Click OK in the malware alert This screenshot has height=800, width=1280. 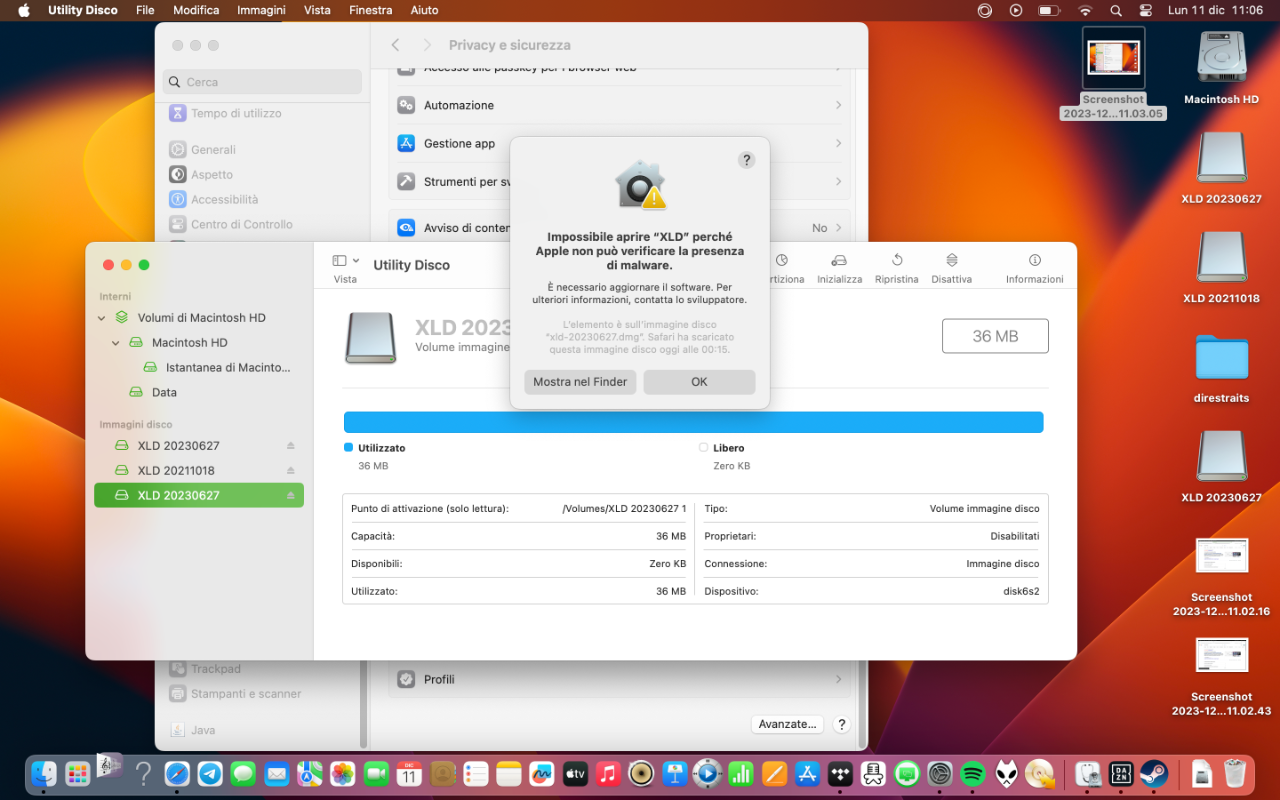(x=699, y=382)
